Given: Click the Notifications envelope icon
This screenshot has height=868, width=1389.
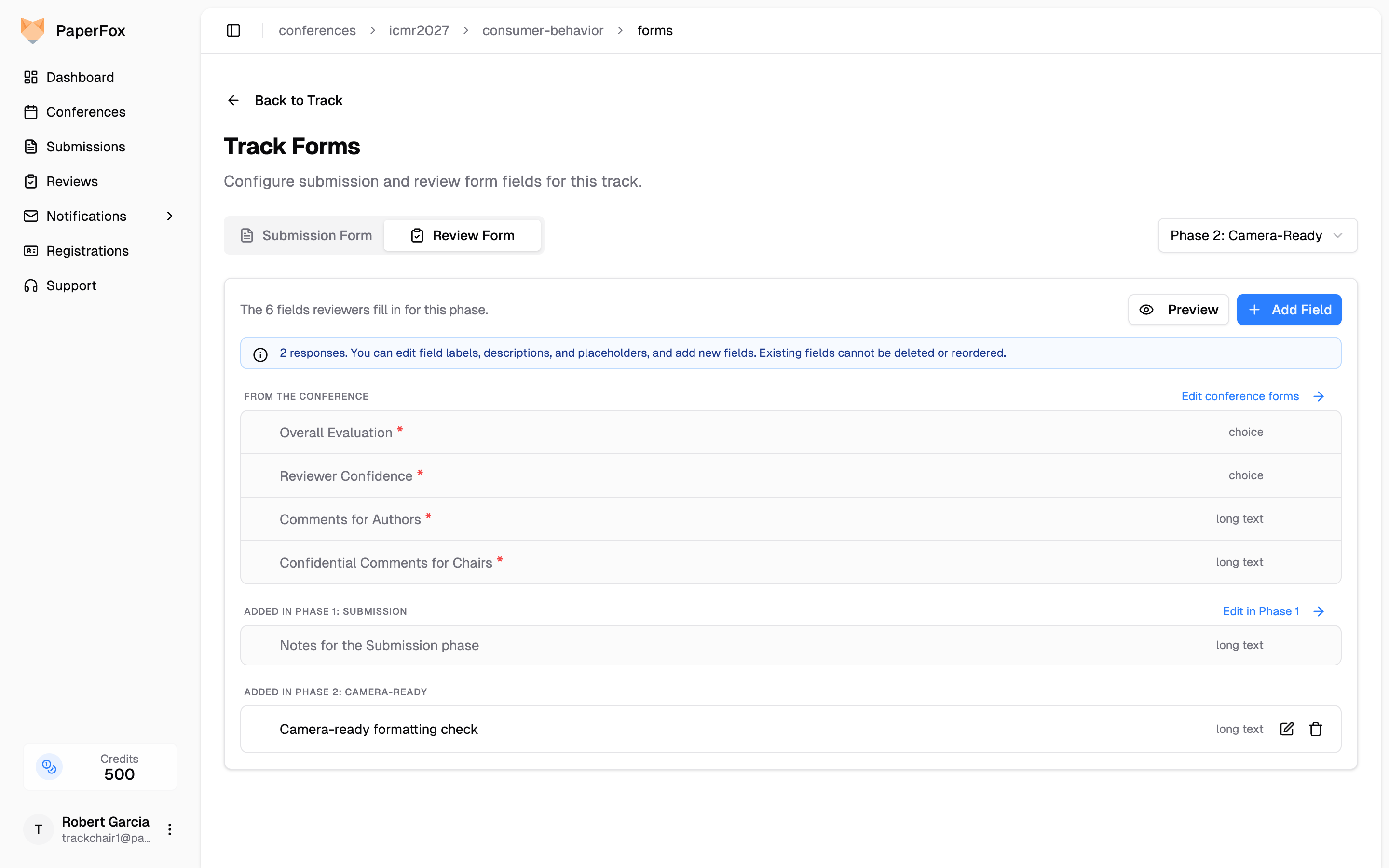Looking at the screenshot, I should click(x=31, y=216).
